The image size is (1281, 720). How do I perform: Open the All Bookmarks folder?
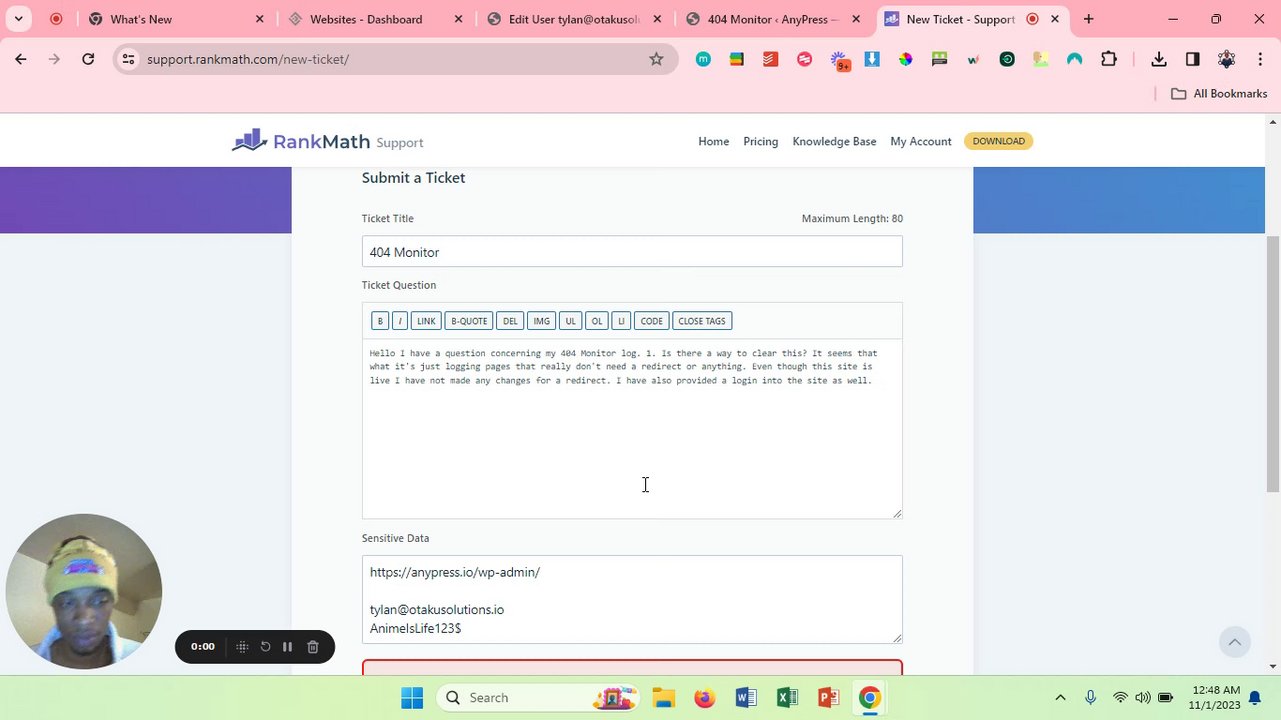pyautogui.click(x=1219, y=93)
